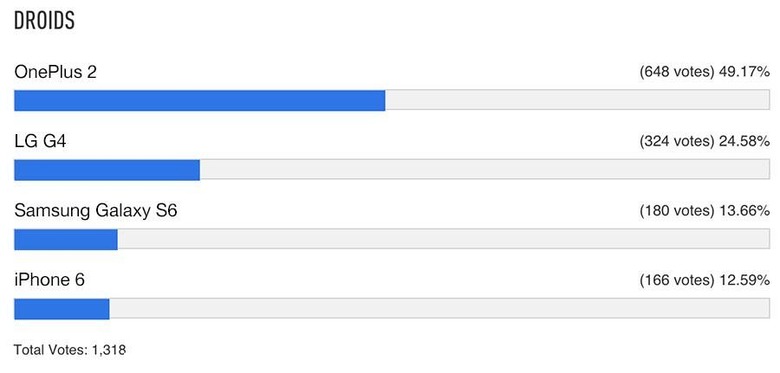The height and width of the screenshot is (373, 780).
Task: Click the DROIDS poll heading
Action: point(44,21)
